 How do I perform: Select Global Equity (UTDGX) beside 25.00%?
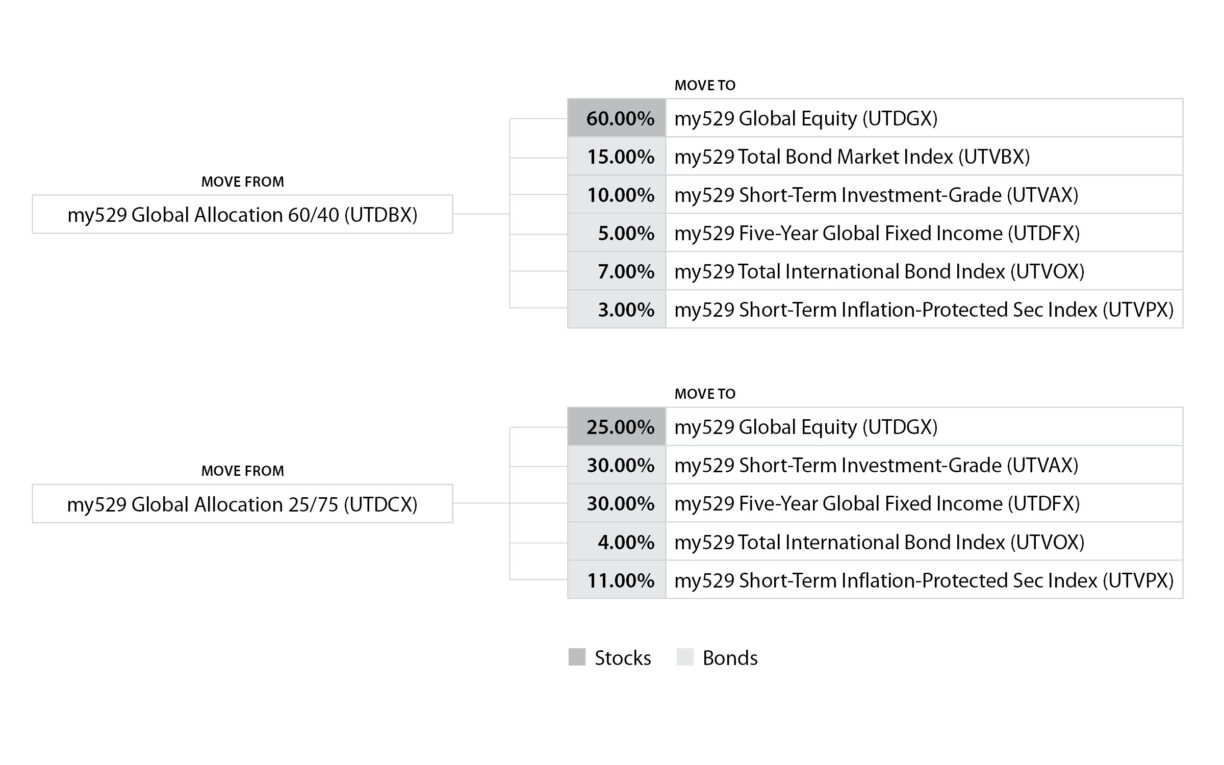click(806, 427)
